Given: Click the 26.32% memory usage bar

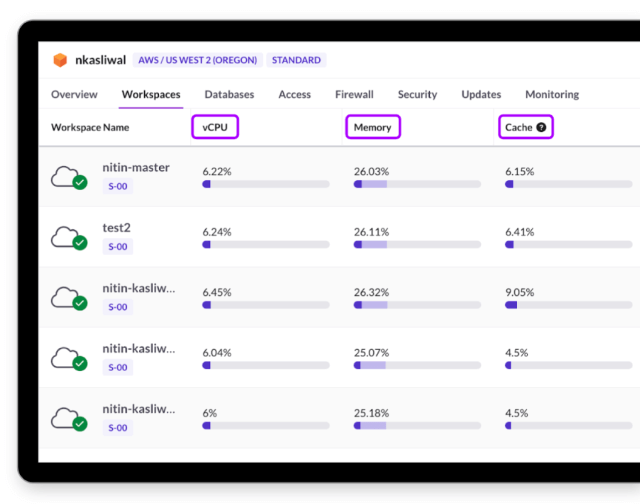Looking at the screenshot, I should pyautogui.click(x=417, y=305).
